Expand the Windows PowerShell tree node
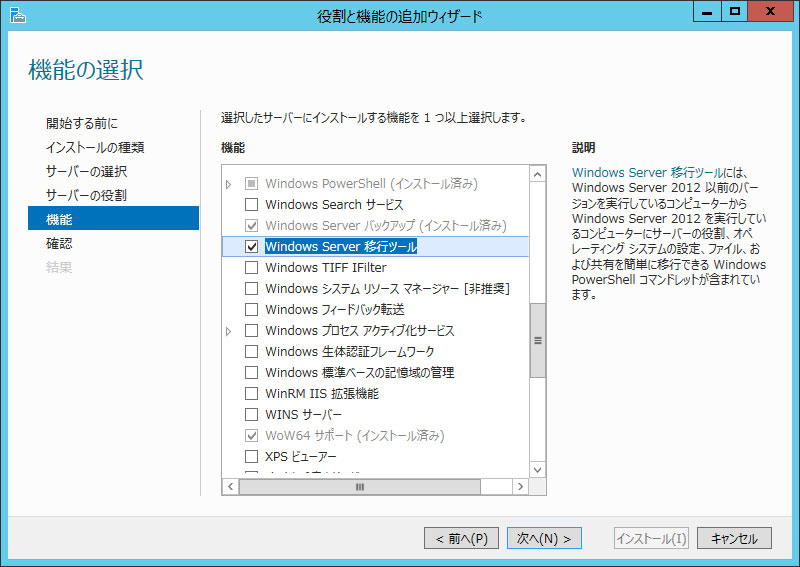The width and height of the screenshot is (800, 567). (x=229, y=184)
